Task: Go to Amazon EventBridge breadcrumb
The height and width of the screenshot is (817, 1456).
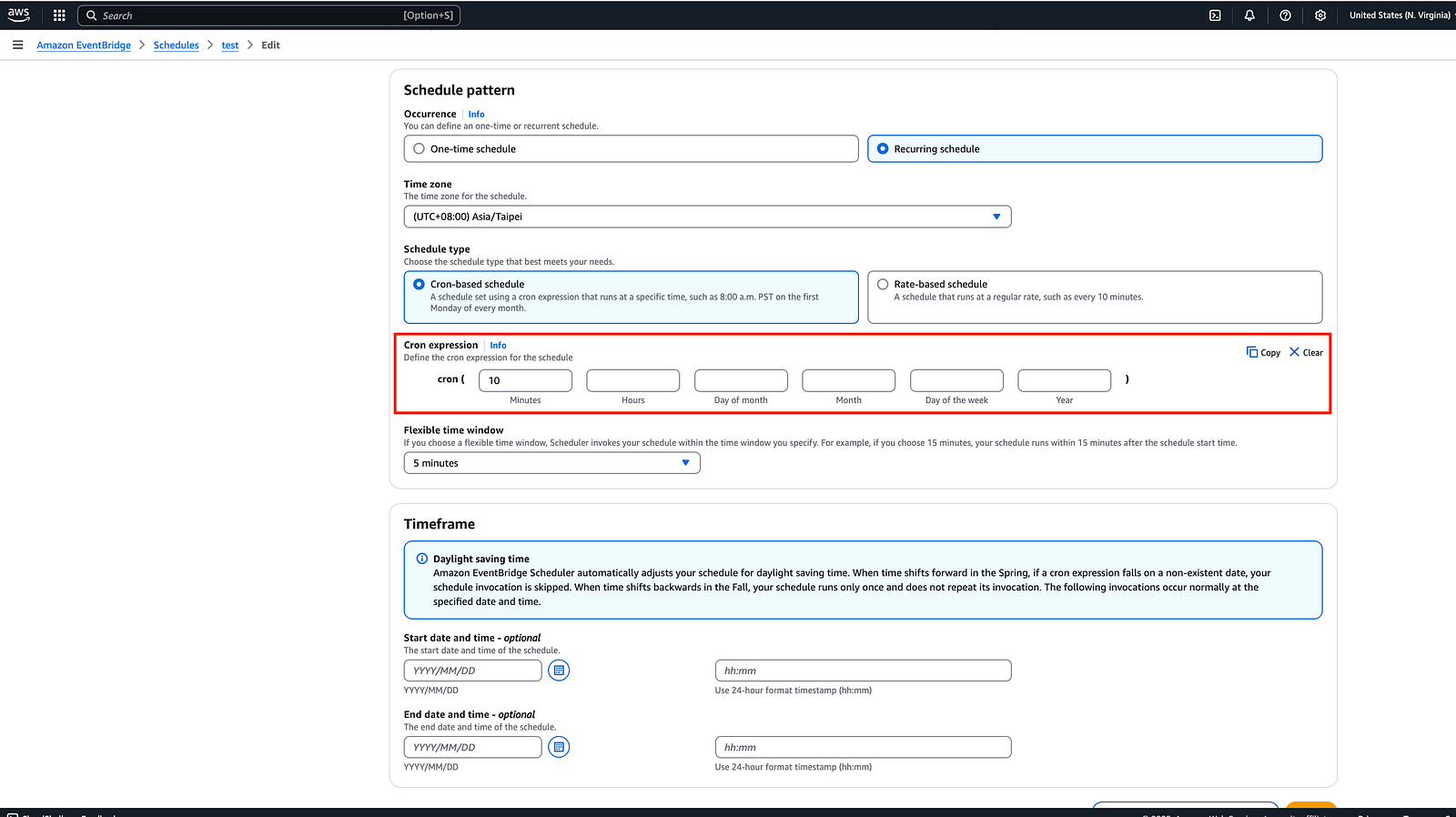Action: pyautogui.click(x=84, y=45)
